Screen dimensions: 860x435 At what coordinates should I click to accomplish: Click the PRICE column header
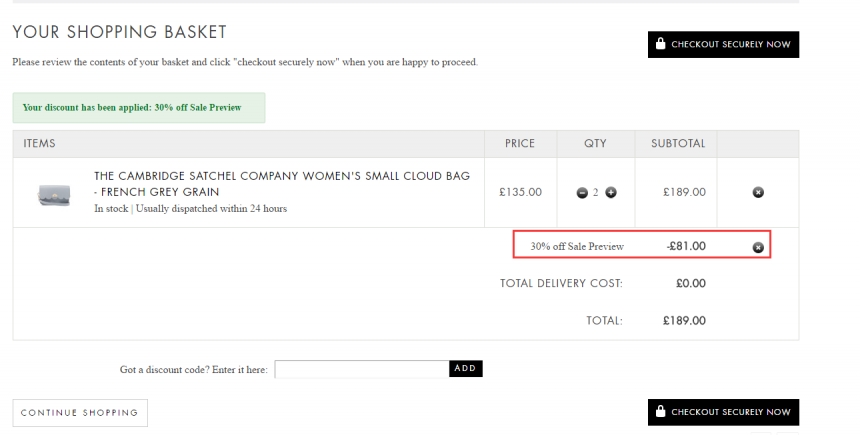coord(520,143)
